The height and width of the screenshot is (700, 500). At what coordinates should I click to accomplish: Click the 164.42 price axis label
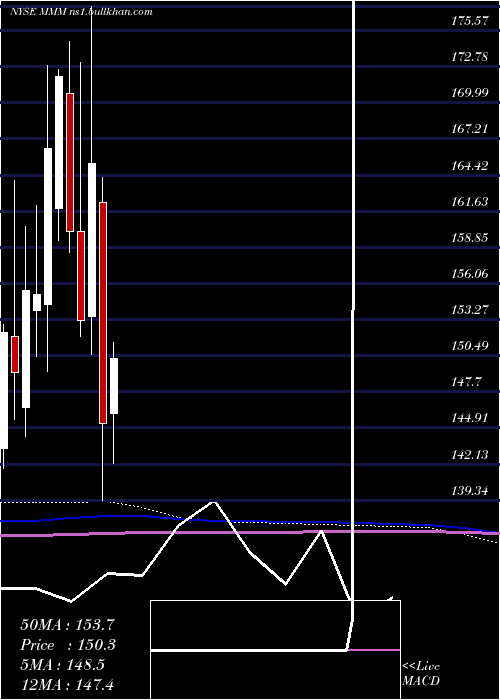click(x=469, y=166)
